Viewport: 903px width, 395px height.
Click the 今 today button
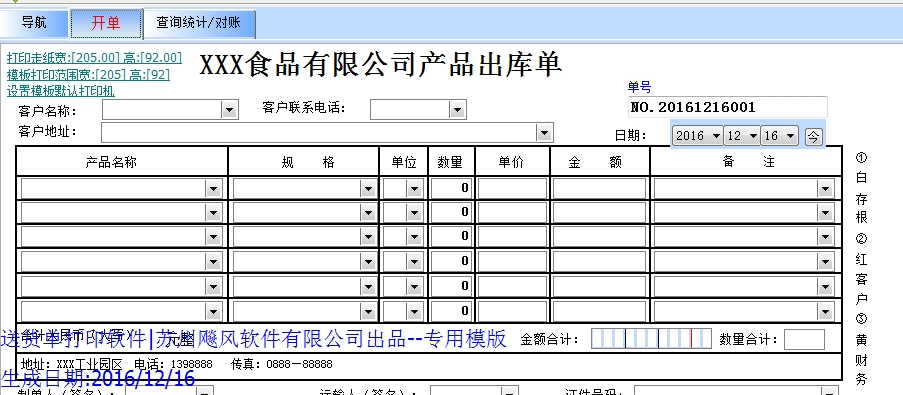(813, 136)
